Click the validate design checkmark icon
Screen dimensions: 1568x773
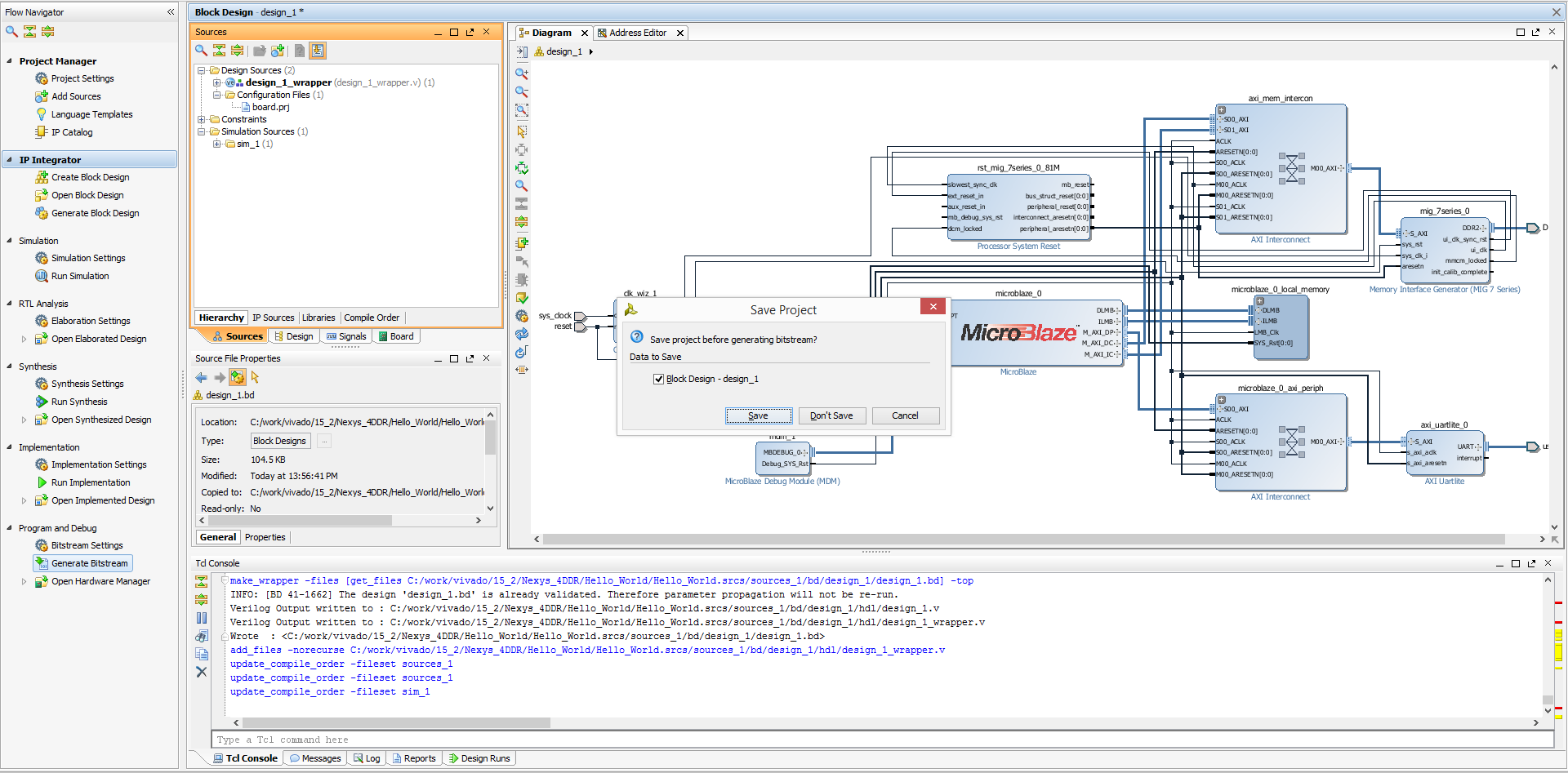pyautogui.click(x=521, y=299)
